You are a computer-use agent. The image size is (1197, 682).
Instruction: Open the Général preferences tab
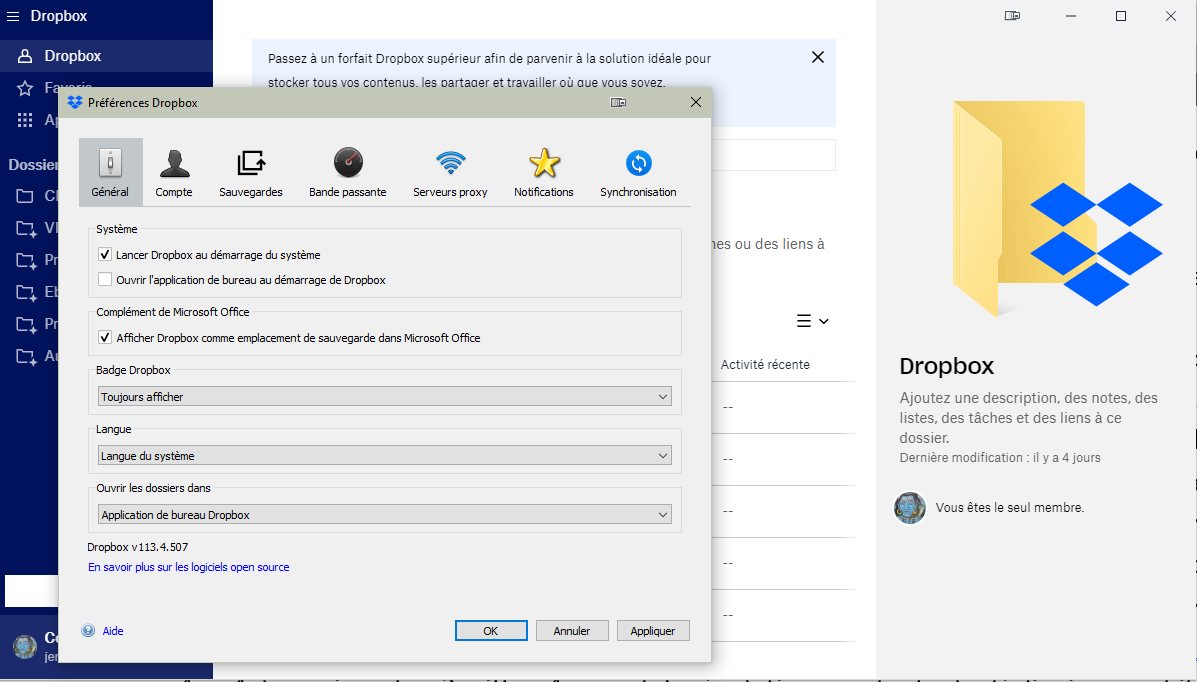tap(110, 172)
